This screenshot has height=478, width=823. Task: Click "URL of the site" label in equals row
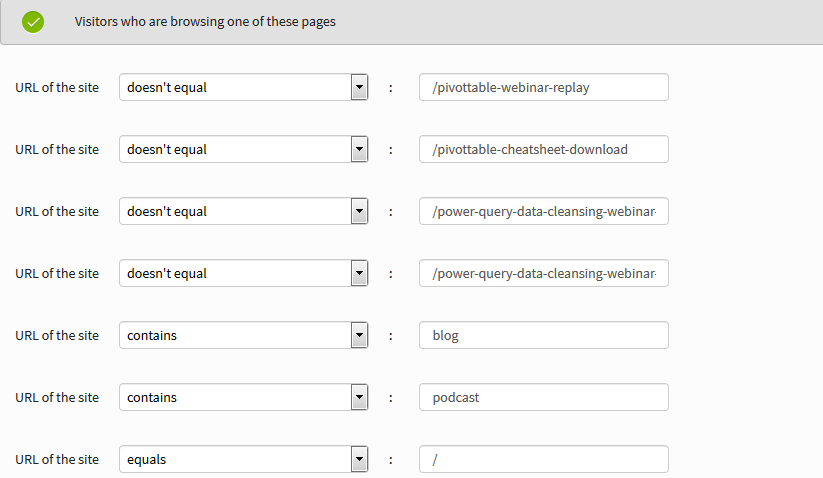pyautogui.click(x=57, y=460)
